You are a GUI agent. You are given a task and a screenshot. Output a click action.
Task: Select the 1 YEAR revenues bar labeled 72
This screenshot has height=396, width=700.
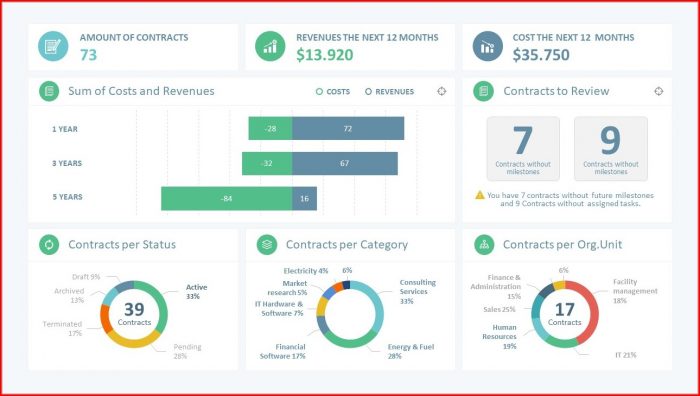point(348,129)
